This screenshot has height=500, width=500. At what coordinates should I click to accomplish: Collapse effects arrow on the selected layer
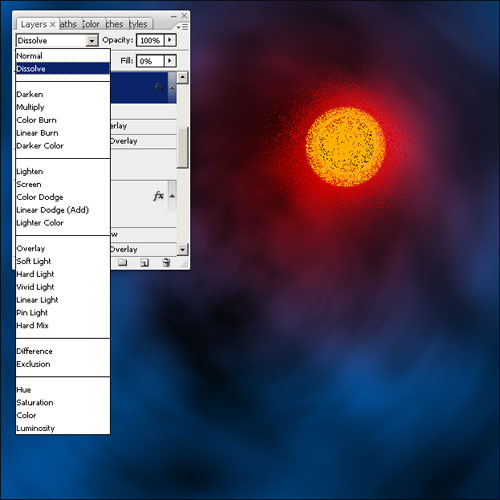tap(172, 88)
